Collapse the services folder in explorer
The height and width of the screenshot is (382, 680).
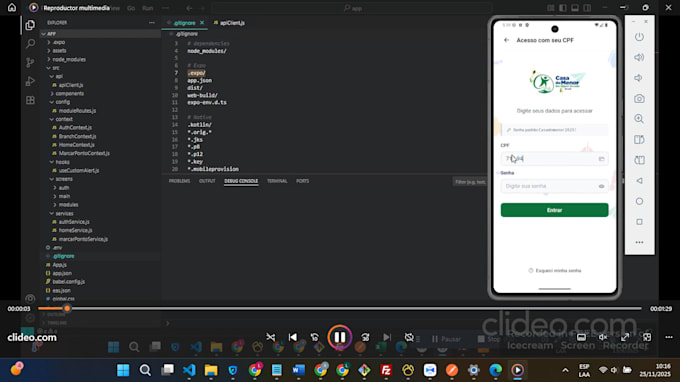tap(64, 213)
